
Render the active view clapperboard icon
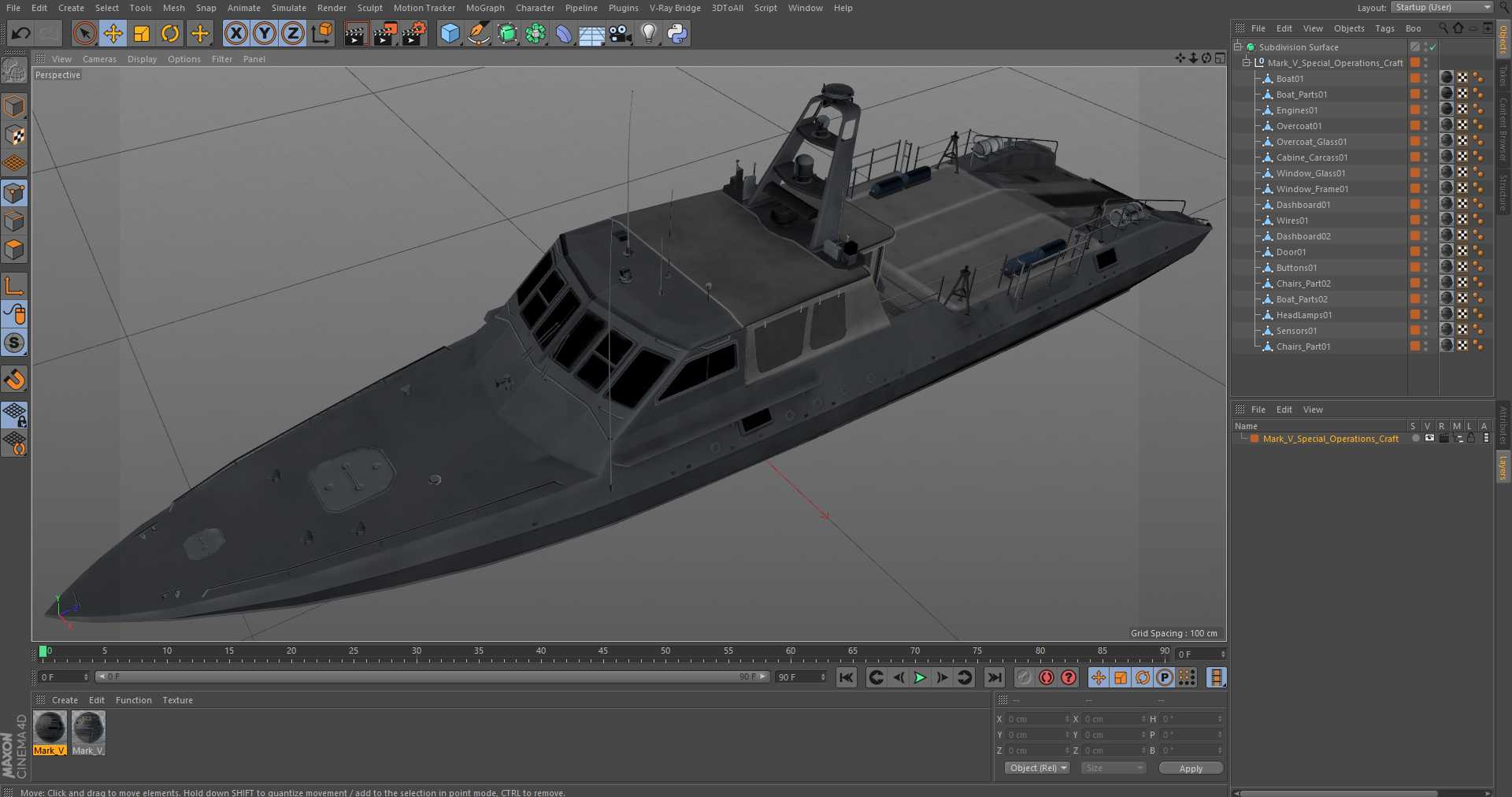pos(355,33)
